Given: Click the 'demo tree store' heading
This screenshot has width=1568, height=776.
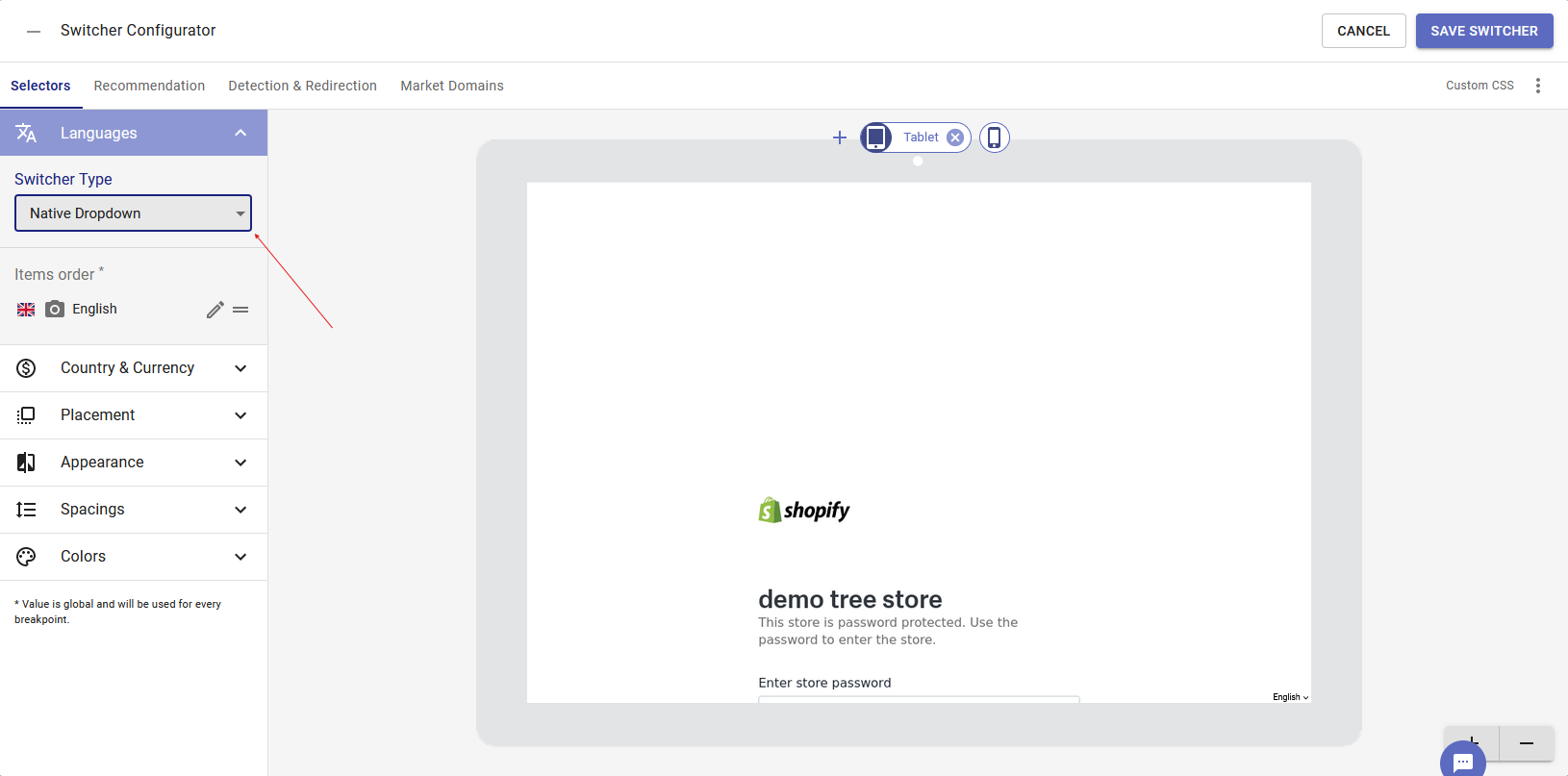Looking at the screenshot, I should pyautogui.click(x=850, y=599).
